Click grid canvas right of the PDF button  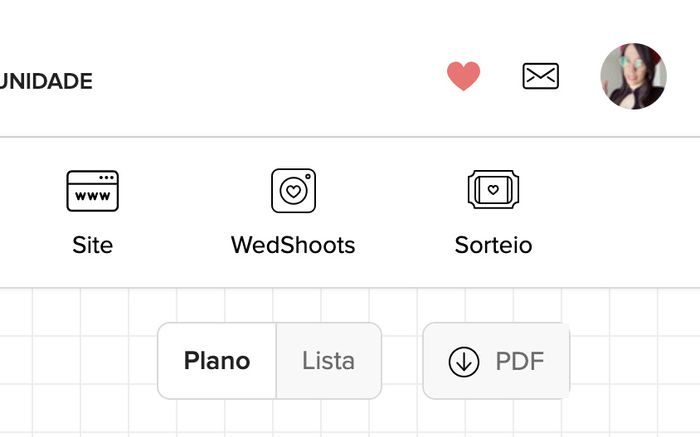(635, 361)
